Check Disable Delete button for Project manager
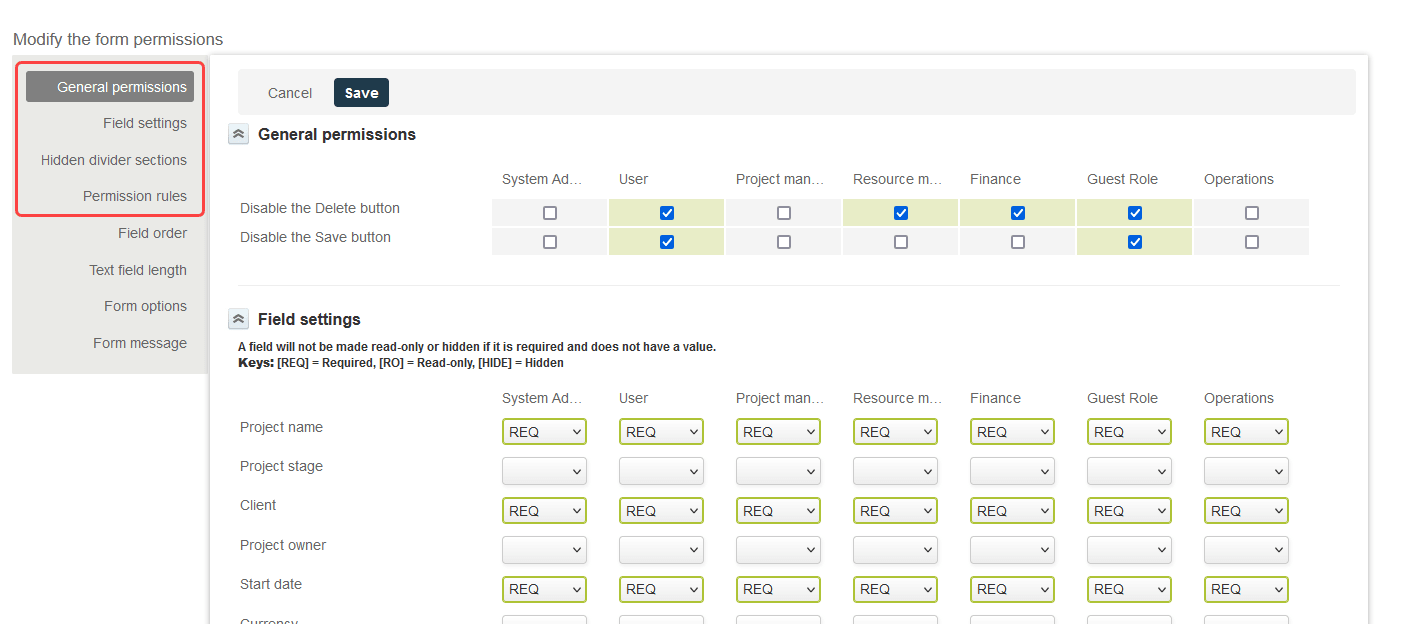The width and height of the screenshot is (1418, 624). click(784, 213)
